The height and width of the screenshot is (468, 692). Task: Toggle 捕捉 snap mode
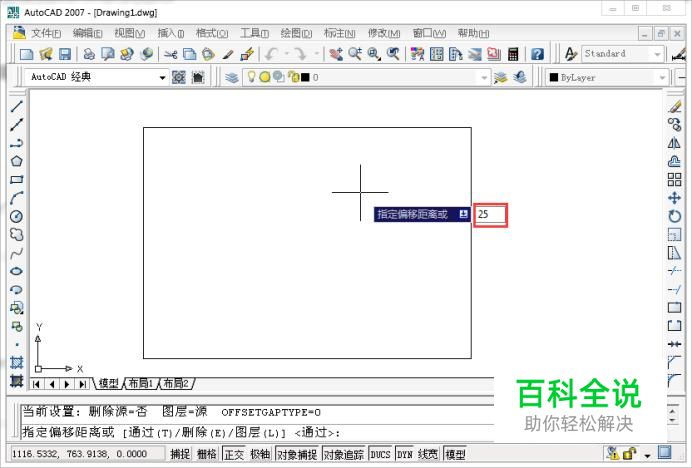pos(180,454)
